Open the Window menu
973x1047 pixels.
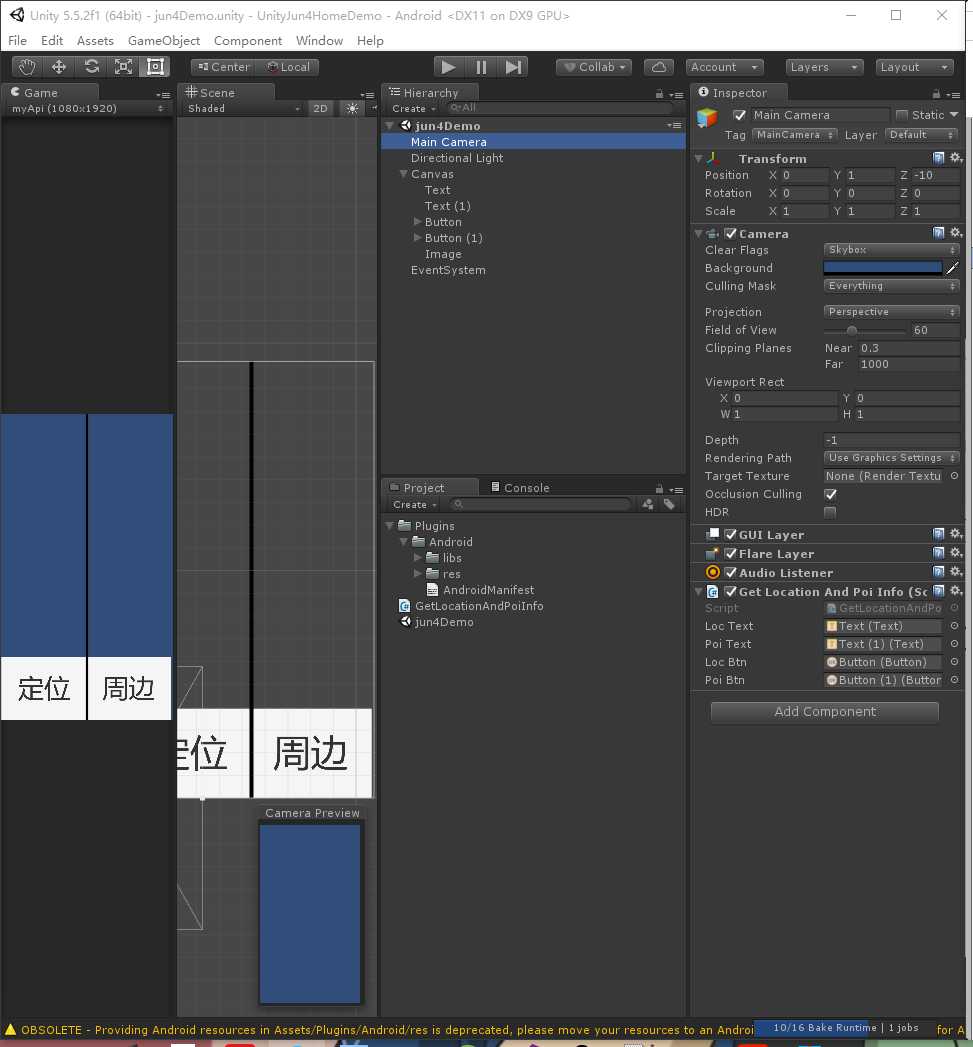[x=319, y=41]
